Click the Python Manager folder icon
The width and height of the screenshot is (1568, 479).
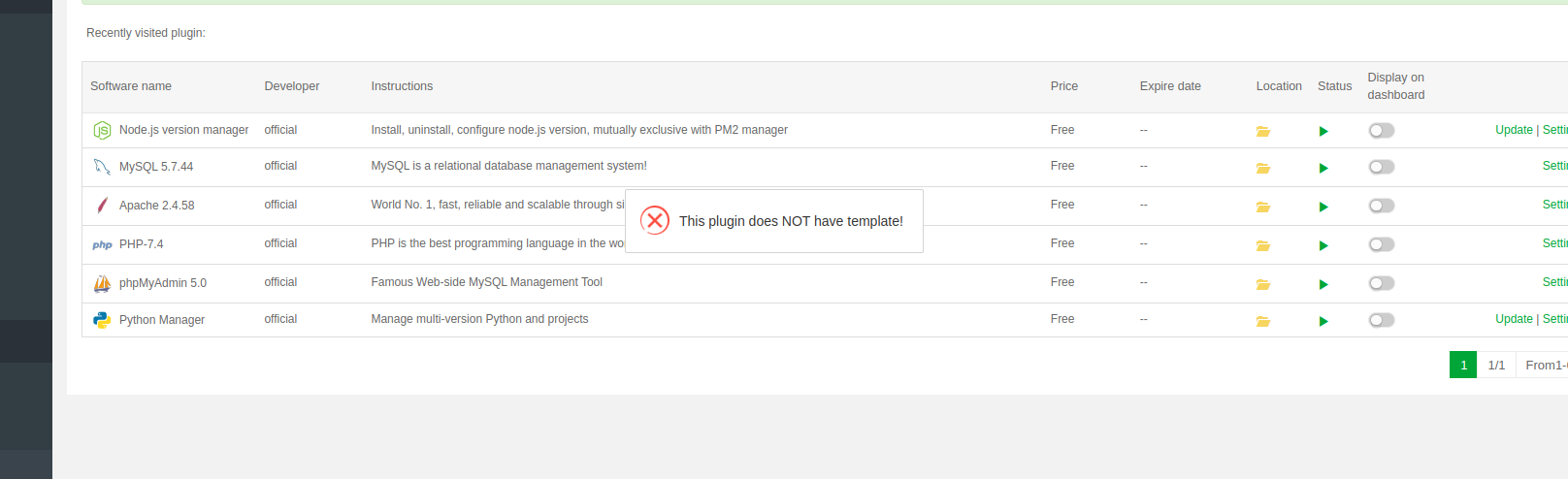[1262, 321]
